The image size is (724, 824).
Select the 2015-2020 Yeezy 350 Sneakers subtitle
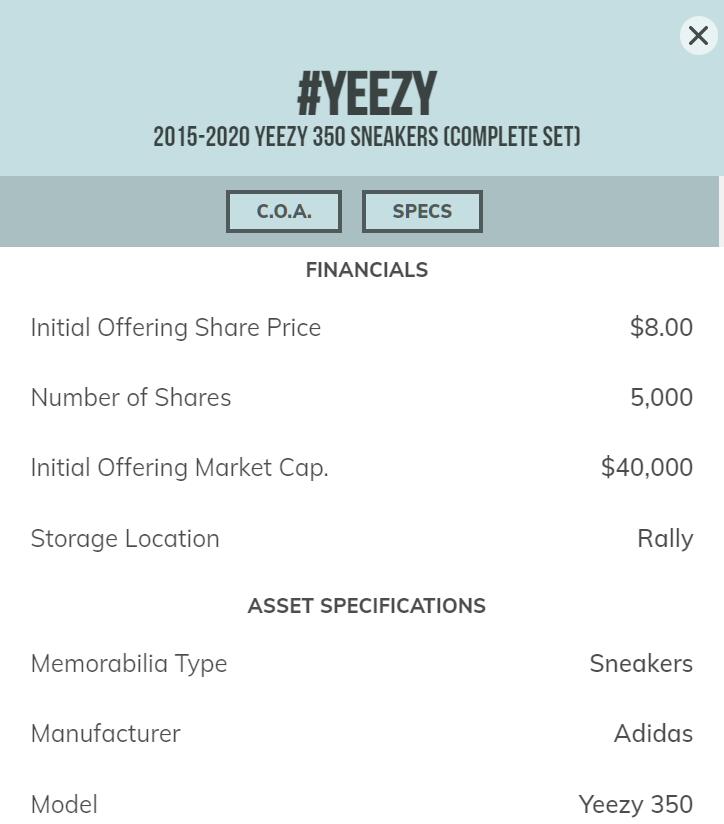click(367, 137)
